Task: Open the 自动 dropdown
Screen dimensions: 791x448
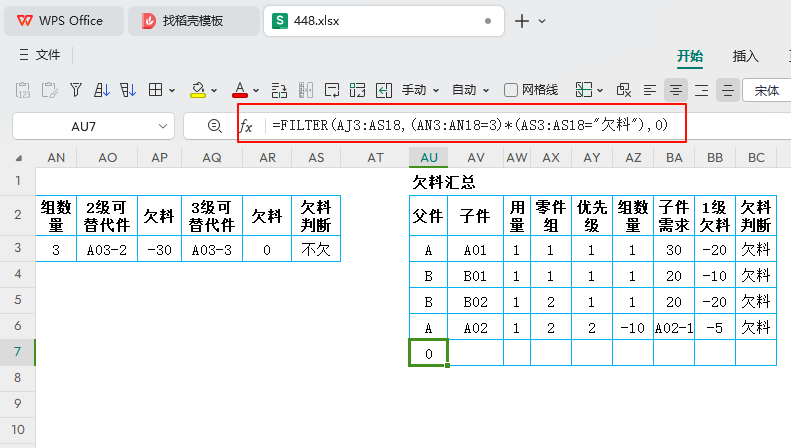Action: (x=470, y=90)
